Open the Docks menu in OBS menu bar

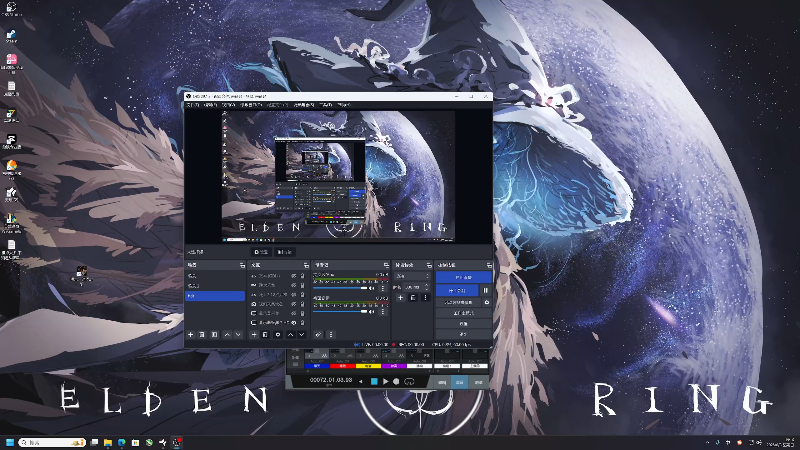(x=251, y=105)
